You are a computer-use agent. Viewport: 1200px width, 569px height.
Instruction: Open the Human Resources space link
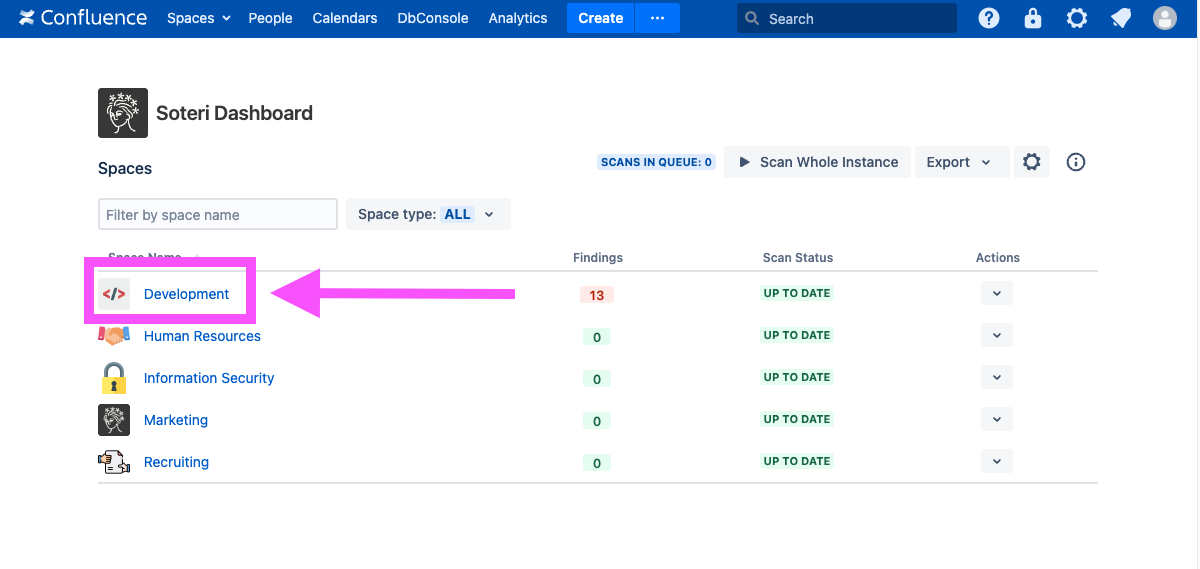coord(202,336)
